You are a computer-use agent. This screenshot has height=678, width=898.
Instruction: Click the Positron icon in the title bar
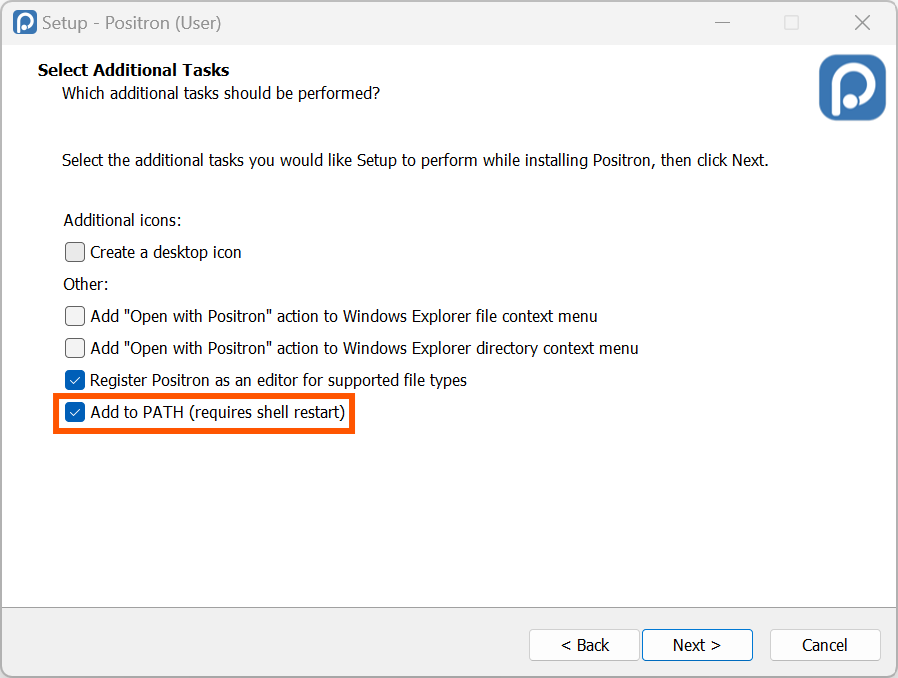[x=22, y=21]
